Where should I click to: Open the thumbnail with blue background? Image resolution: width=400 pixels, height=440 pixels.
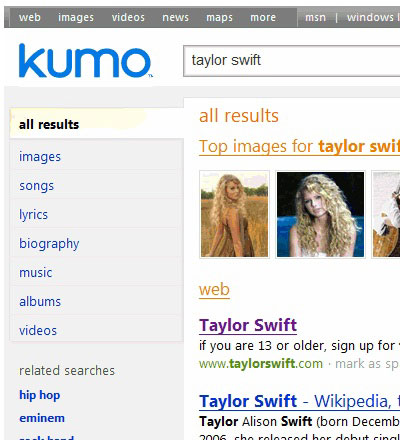pos(320,214)
